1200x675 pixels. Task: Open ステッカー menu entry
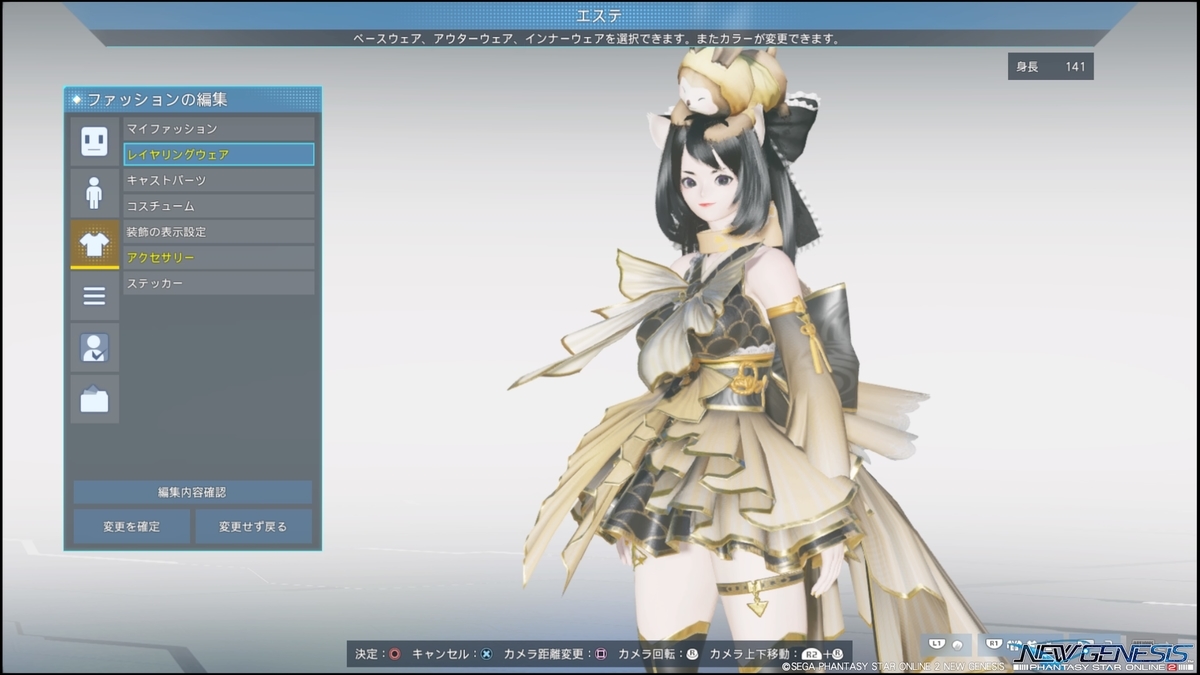[x=218, y=283]
